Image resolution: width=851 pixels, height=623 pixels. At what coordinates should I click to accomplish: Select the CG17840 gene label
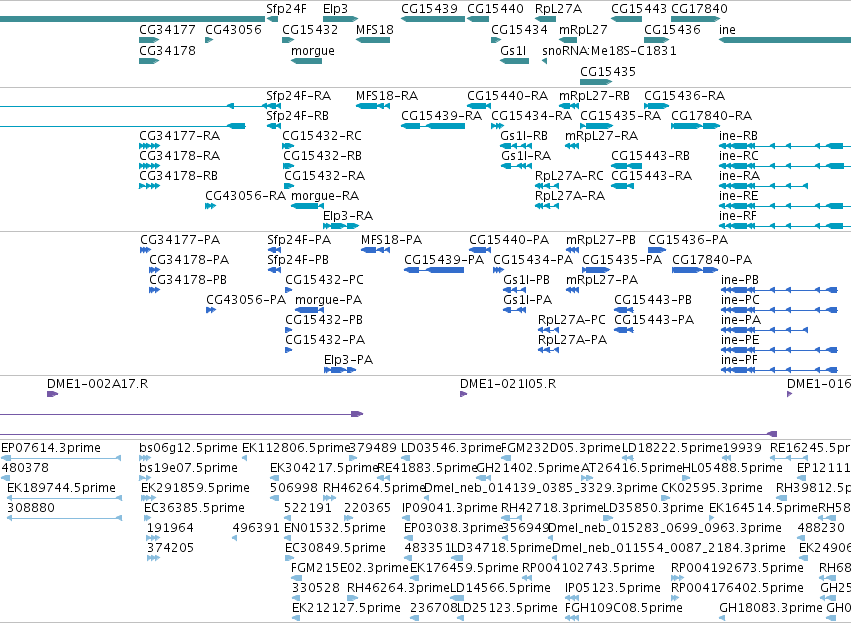[x=699, y=9]
